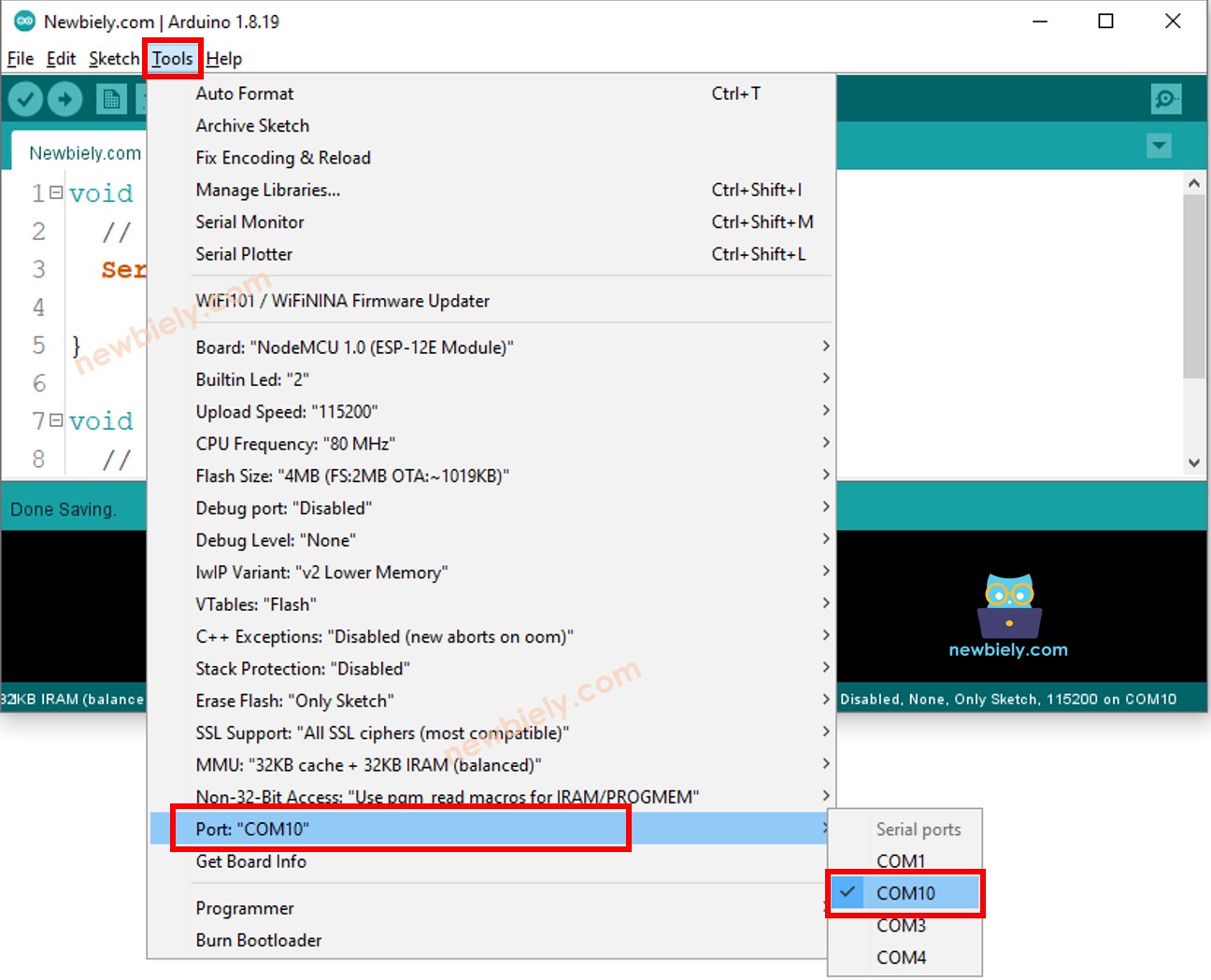Open the Help menu
This screenshot has height=980, width=1211.
coord(224,58)
